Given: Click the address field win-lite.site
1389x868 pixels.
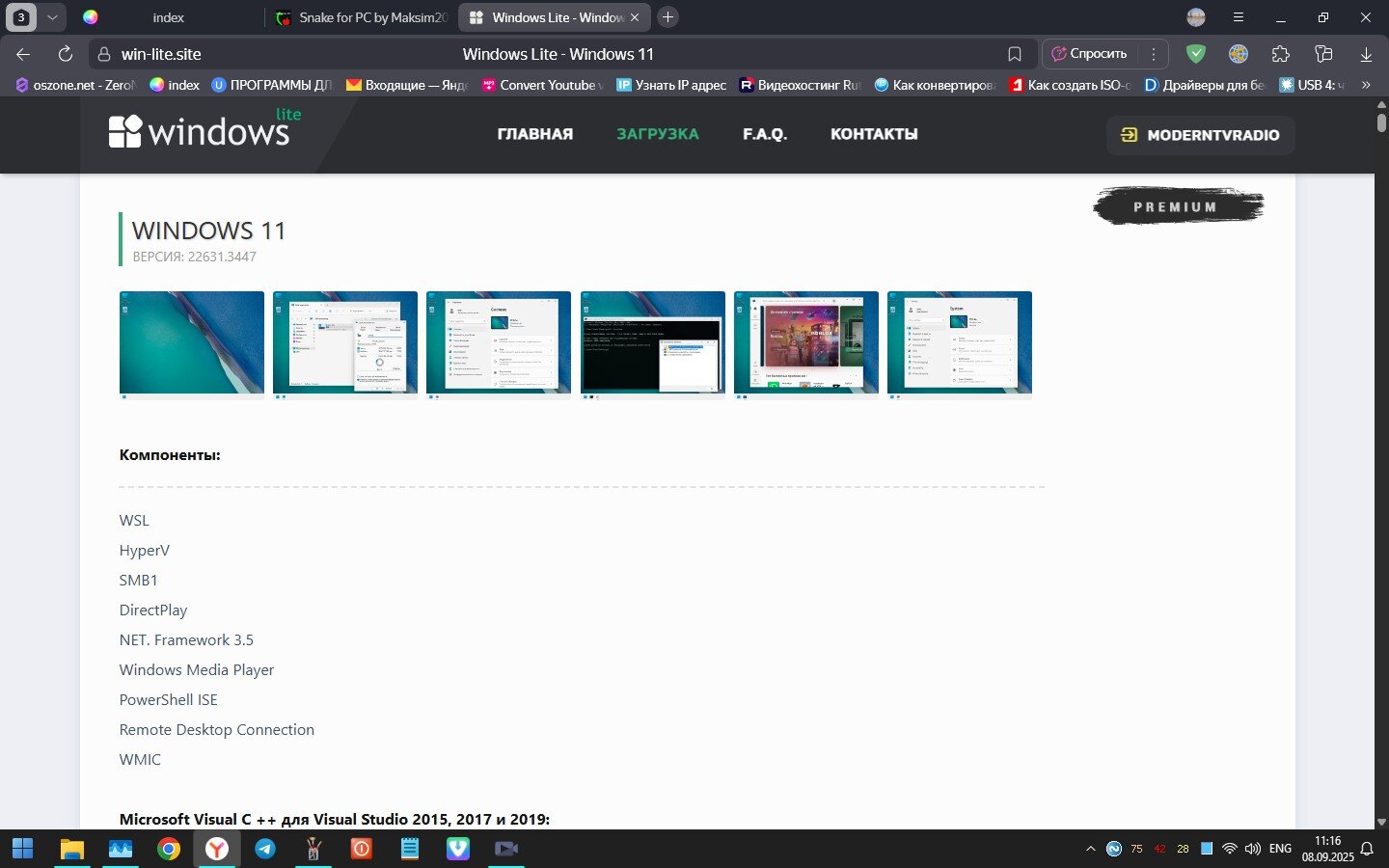Looking at the screenshot, I should point(161,54).
